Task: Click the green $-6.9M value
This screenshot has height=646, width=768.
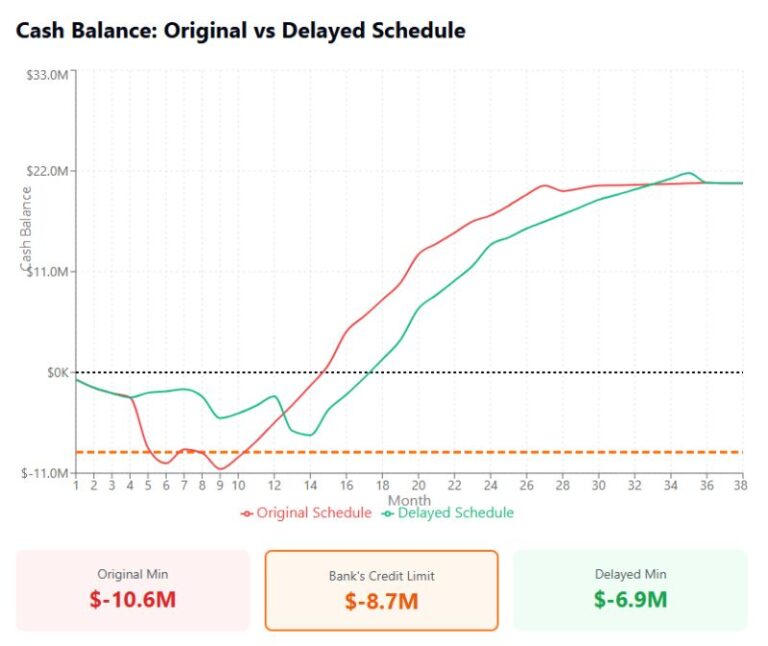Action: point(630,600)
